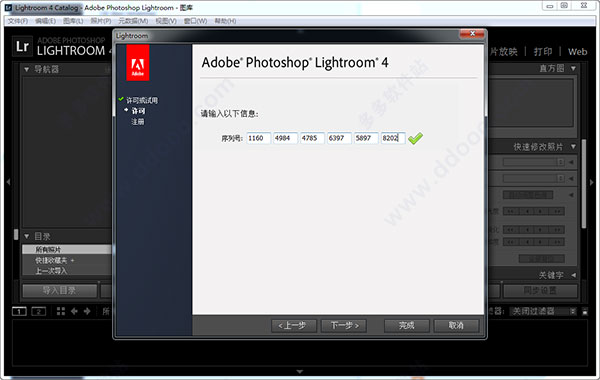Click the green serial number validation checkmark

[415, 138]
